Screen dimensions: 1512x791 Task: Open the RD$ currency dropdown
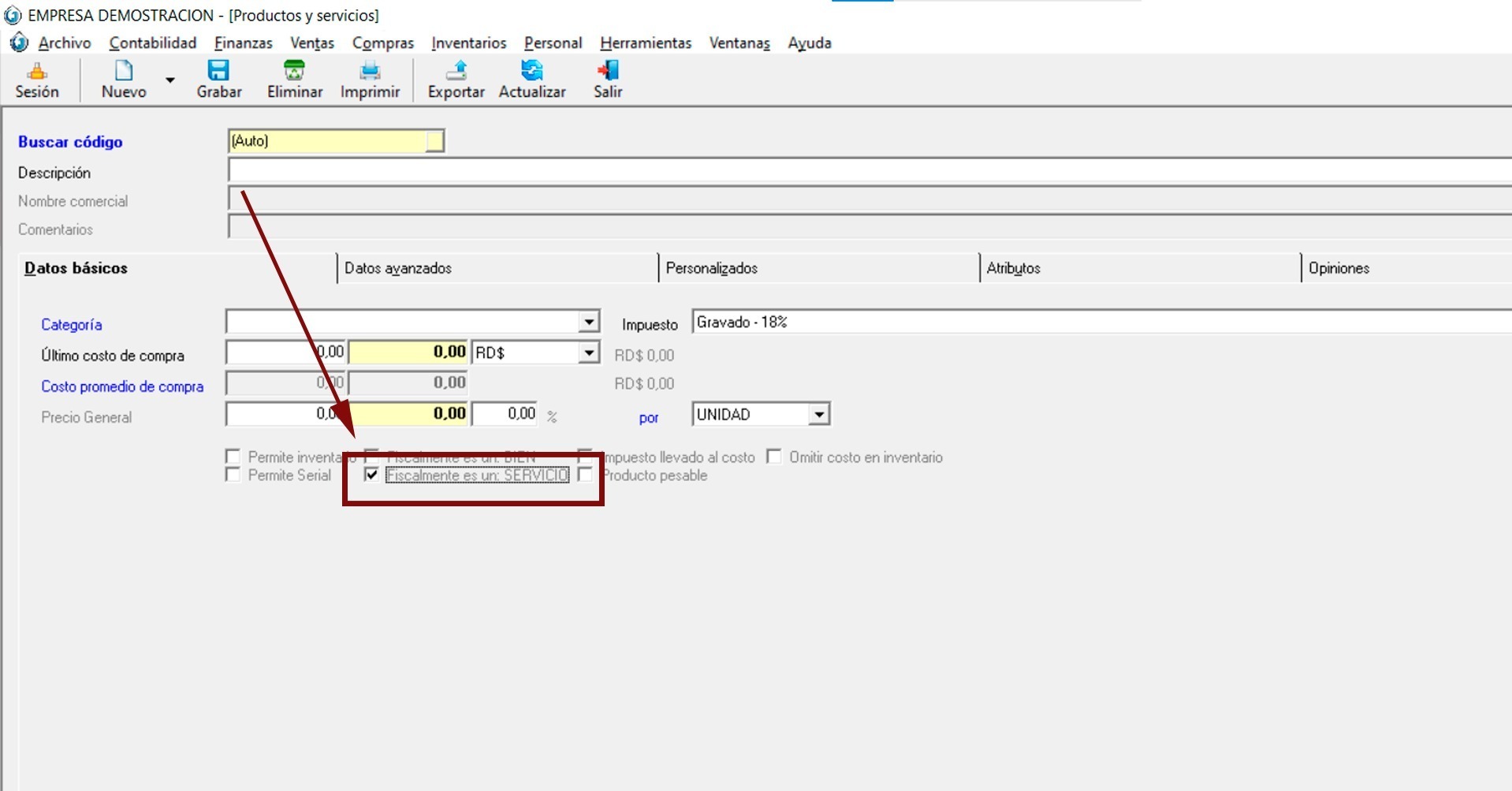pos(589,353)
